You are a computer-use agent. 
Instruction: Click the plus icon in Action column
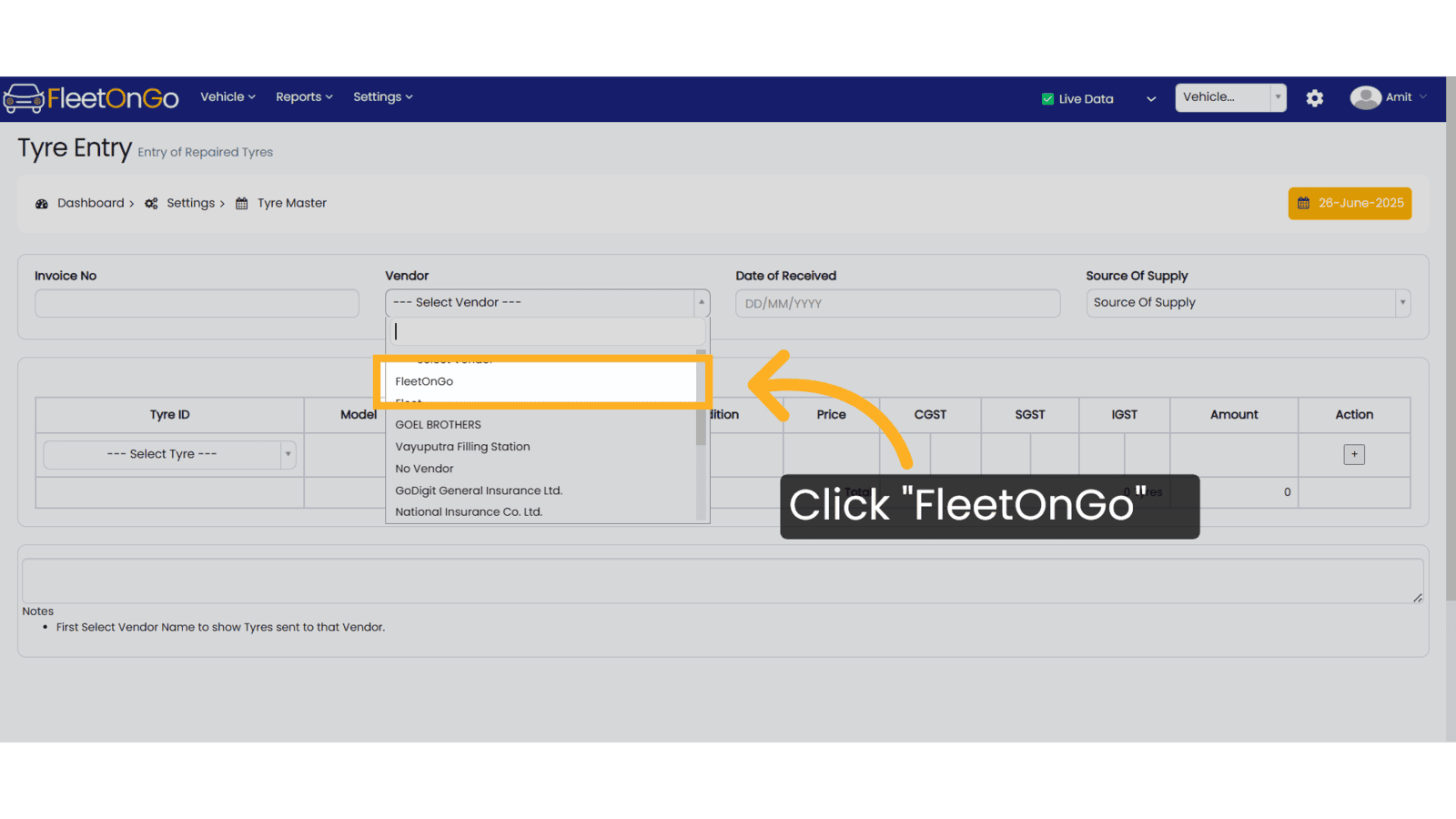(x=1354, y=454)
